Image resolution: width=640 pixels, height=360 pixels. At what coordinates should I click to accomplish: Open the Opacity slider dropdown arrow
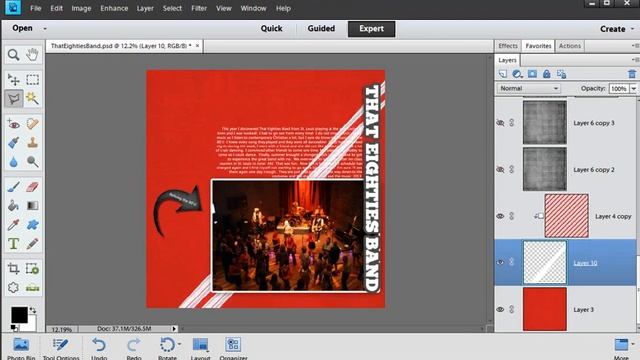click(633, 89)
